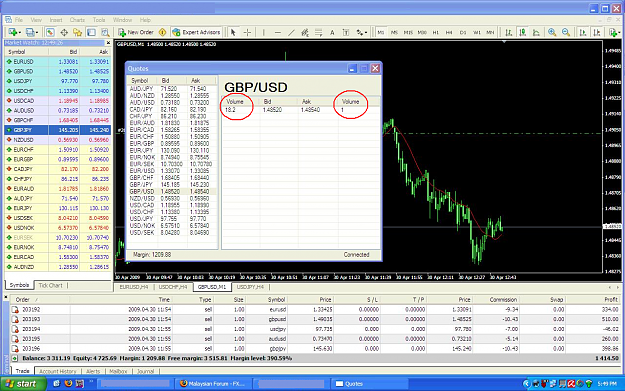
Task: Select the trendline tool
Action: tap(291, 32)
